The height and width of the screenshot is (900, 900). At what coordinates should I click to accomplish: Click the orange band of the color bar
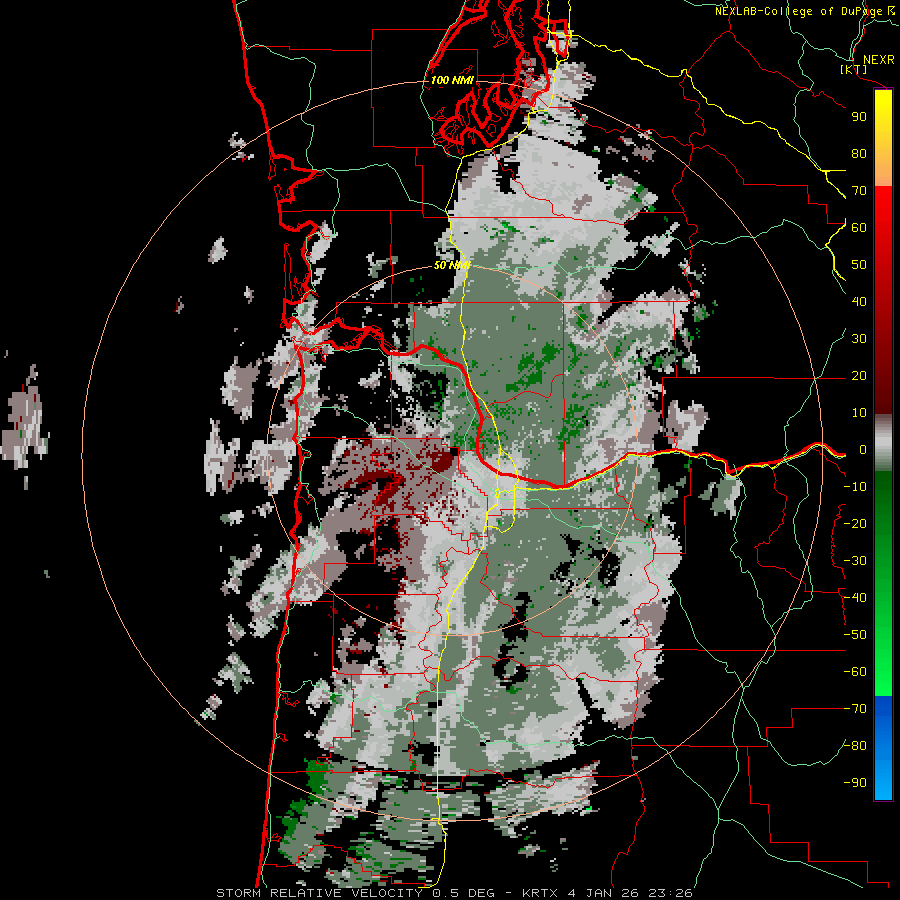tap(883, 164)
